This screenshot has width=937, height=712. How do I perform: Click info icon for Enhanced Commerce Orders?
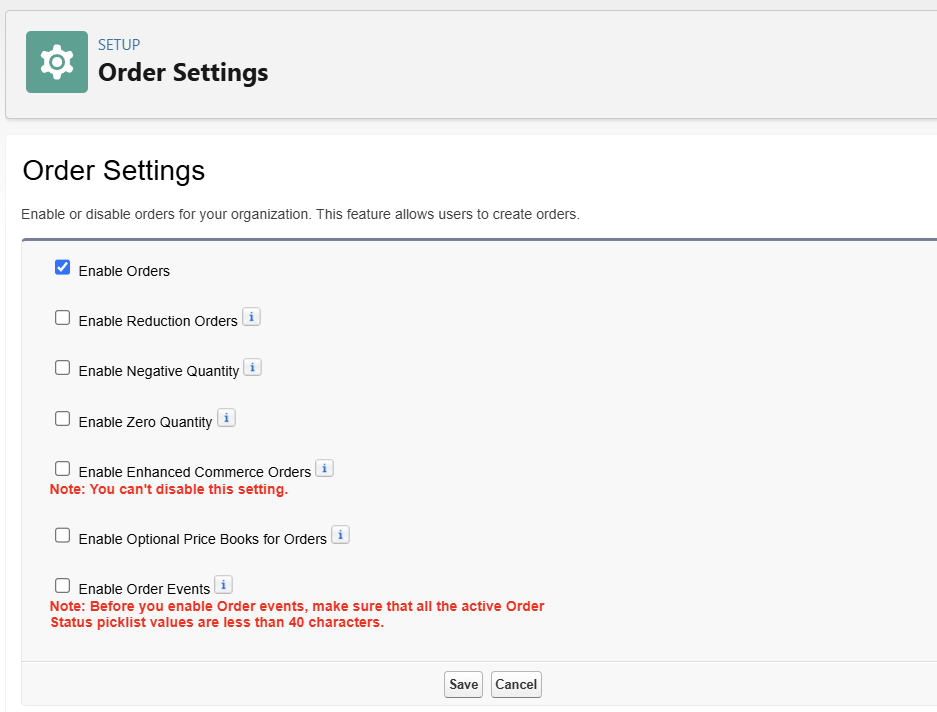coord(325,468)
